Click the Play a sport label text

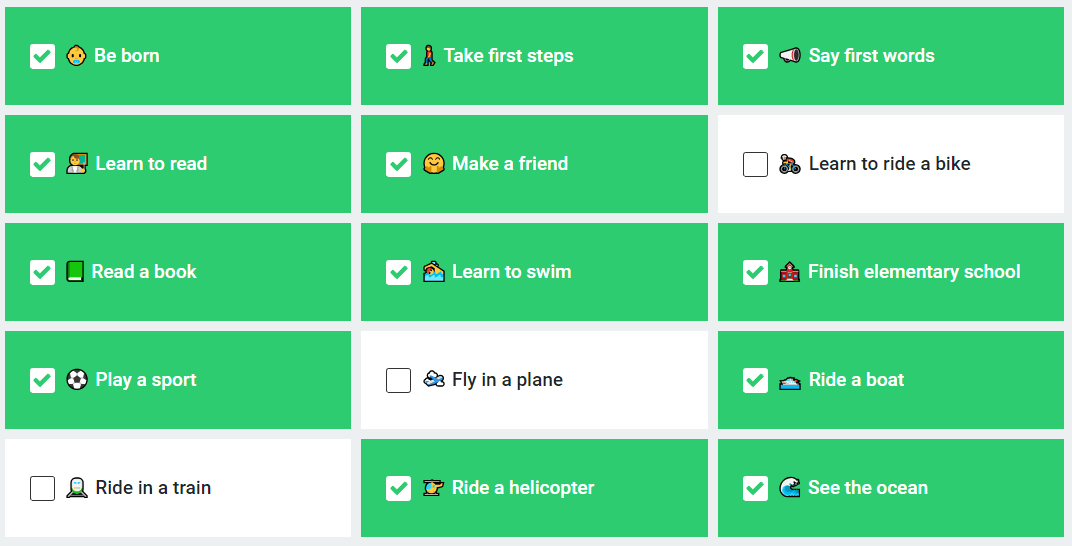[146, 380]
